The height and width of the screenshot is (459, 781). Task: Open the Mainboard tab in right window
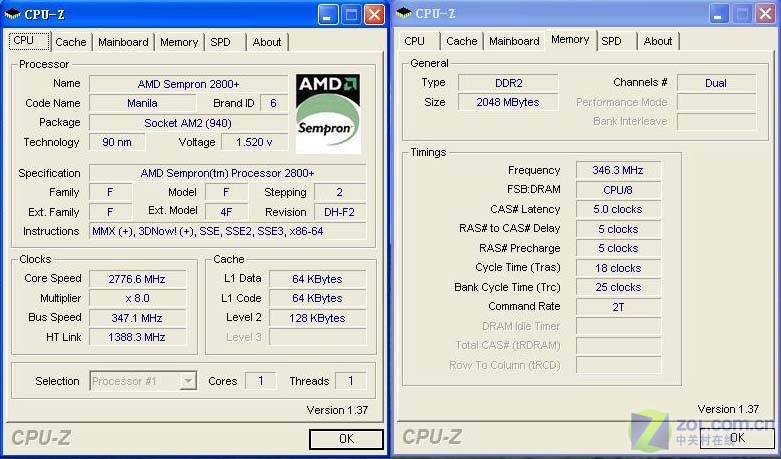[x=514, y=41]
